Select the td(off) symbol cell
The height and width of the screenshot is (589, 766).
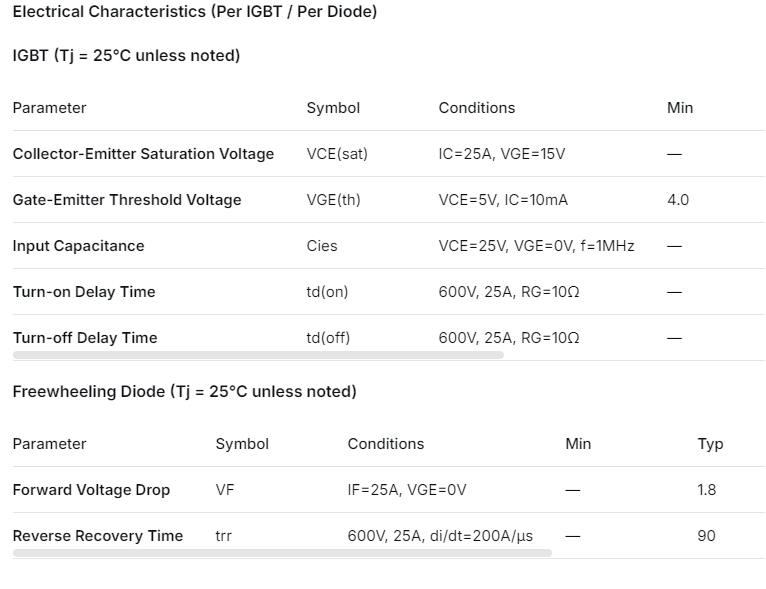328,338
